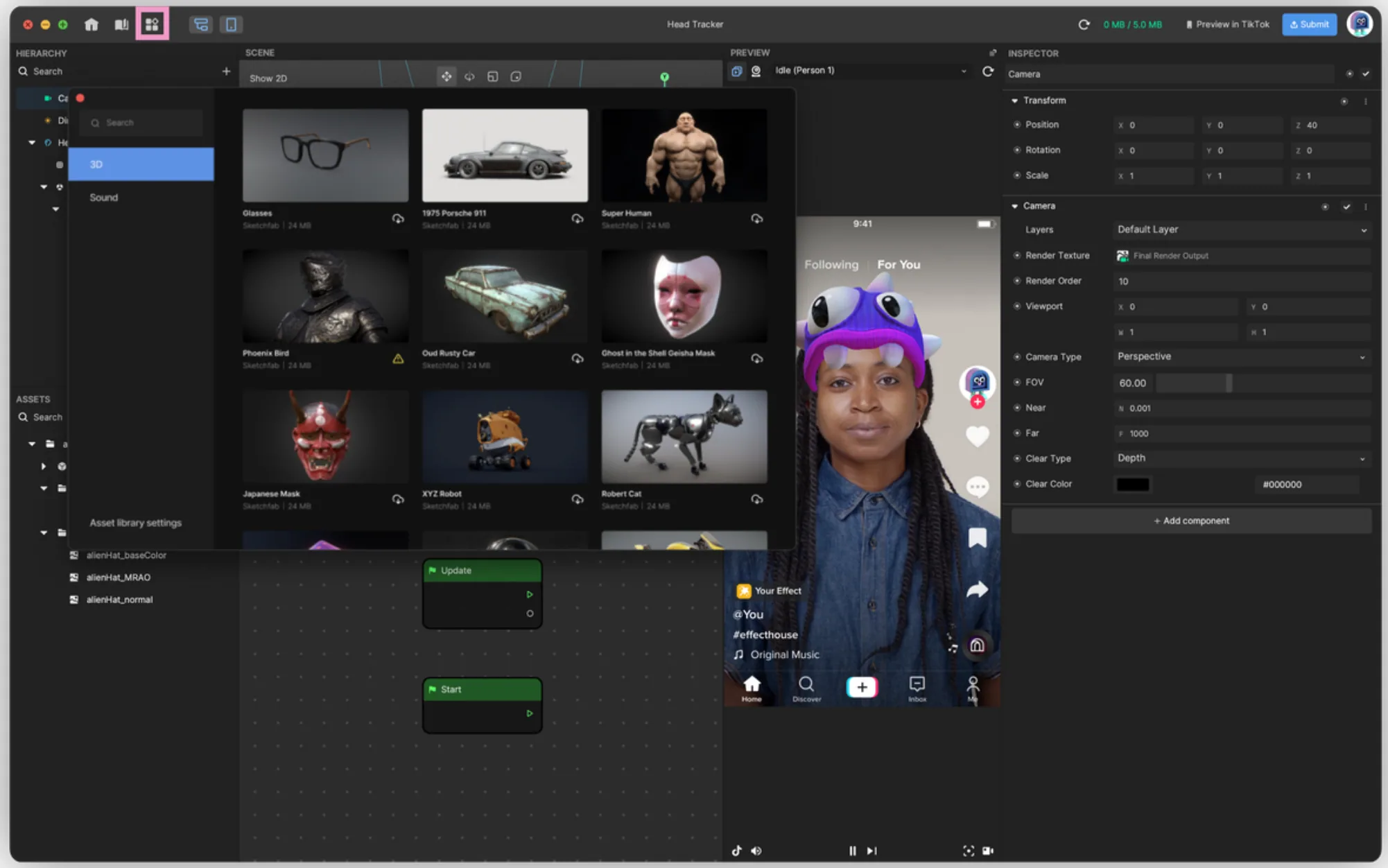Click the refresh icon beside the file size

pos(1084,24)
